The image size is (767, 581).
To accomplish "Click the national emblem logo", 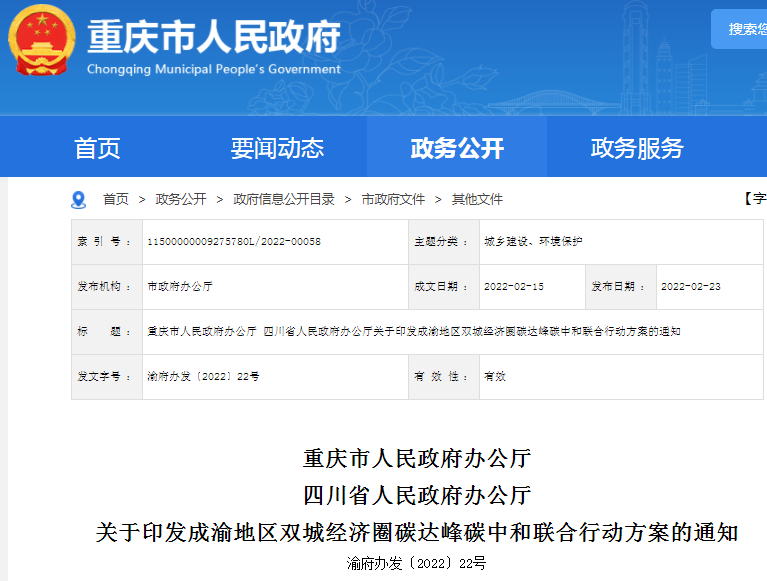I will 41,41.
